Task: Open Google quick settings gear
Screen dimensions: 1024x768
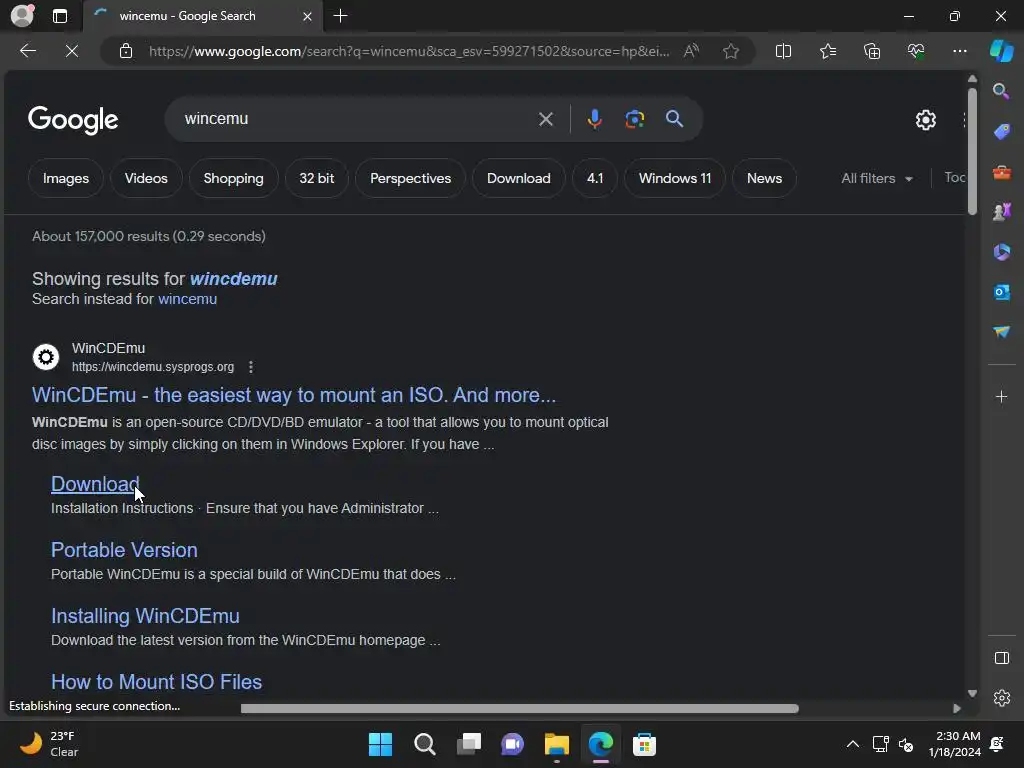Action: 925,120
